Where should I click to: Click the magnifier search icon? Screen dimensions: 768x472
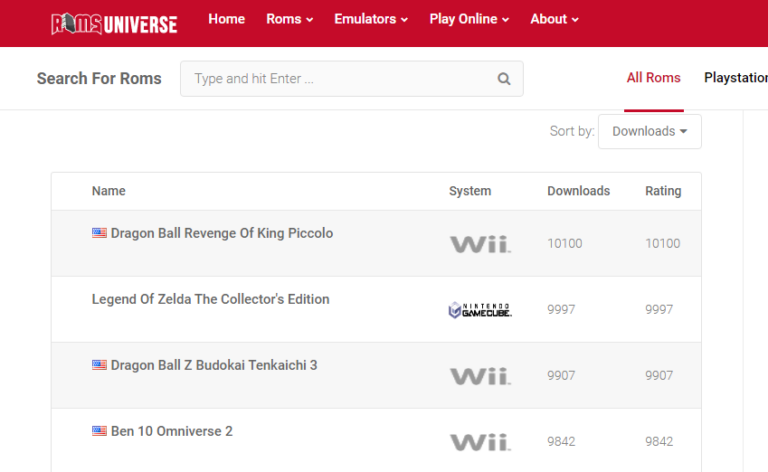coord(504,79)
